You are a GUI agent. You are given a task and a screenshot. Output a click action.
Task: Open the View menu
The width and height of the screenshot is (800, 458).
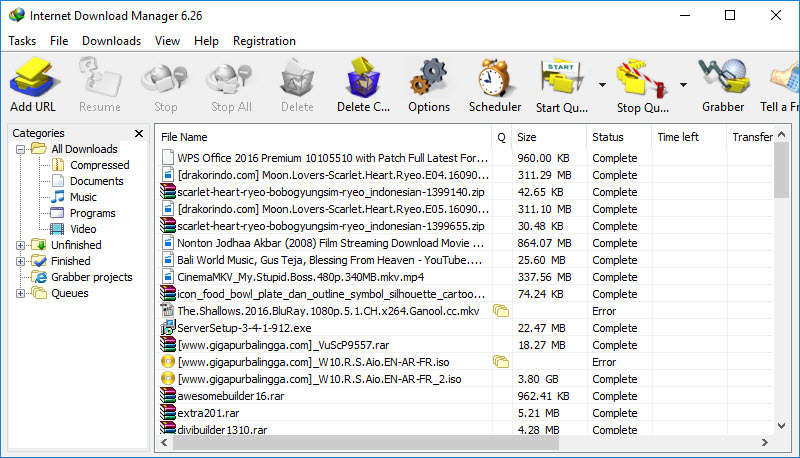(167, 41)
